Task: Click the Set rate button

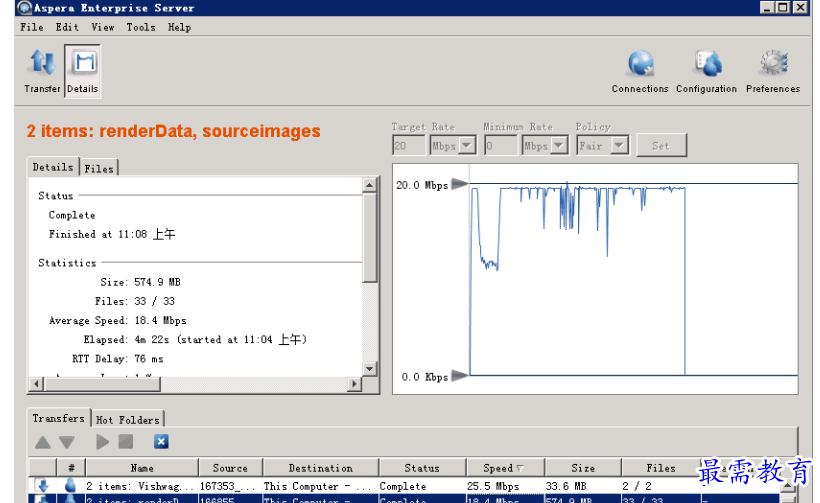Action: (661, 146)
